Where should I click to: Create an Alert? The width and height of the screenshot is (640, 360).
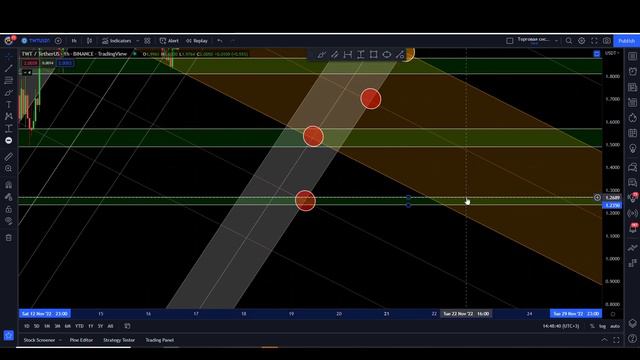pos(169,41)
